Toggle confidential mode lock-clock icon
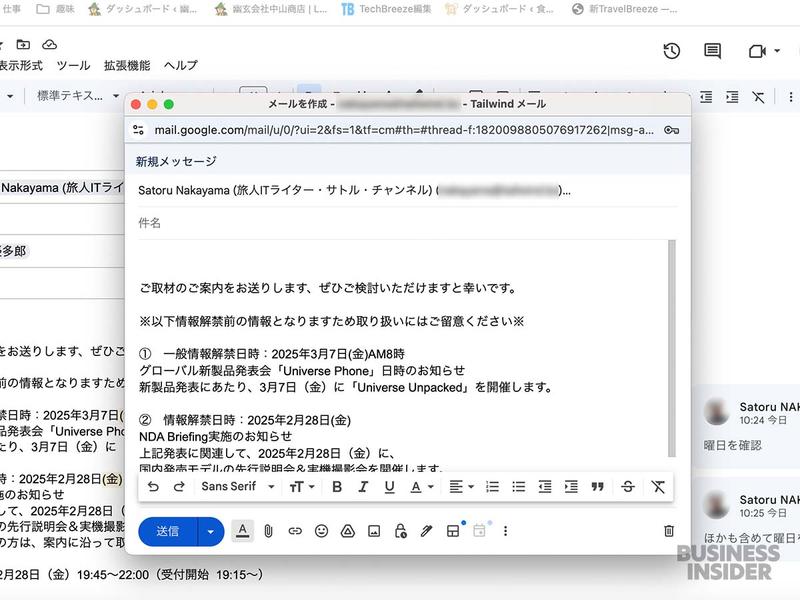The image size is (800, 600). coord(401,531)
